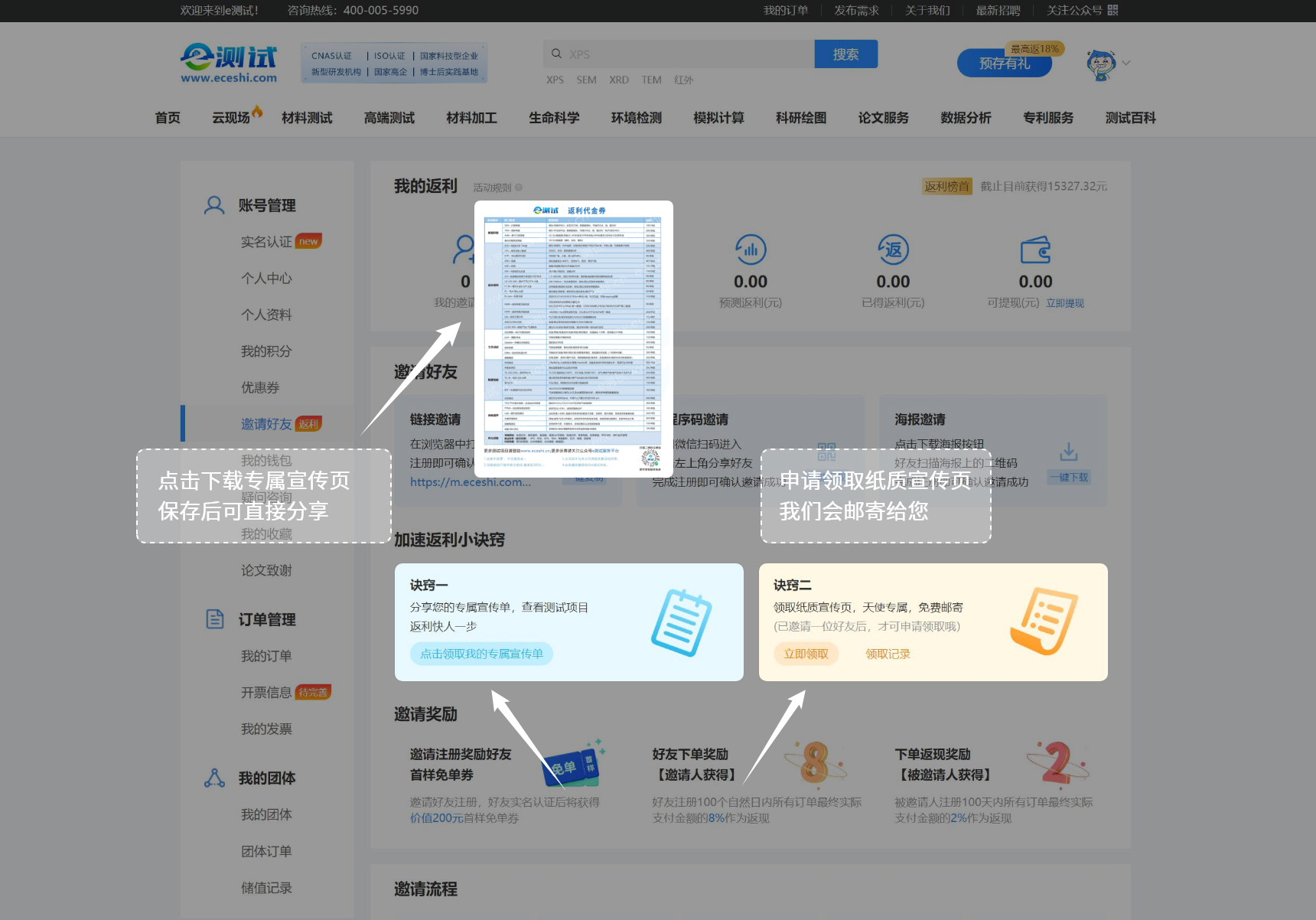The width and height of the screenshot is (1316, 920).
Task: Click the user avatar mascot icon
Action: point(1100,64)
